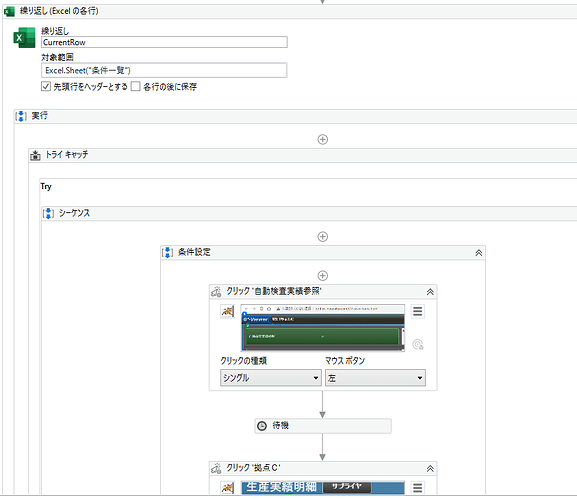Open the マウス ボタン dropdown showing 左
Viewport: 577px width, 500px height.
tap(375, 378)
